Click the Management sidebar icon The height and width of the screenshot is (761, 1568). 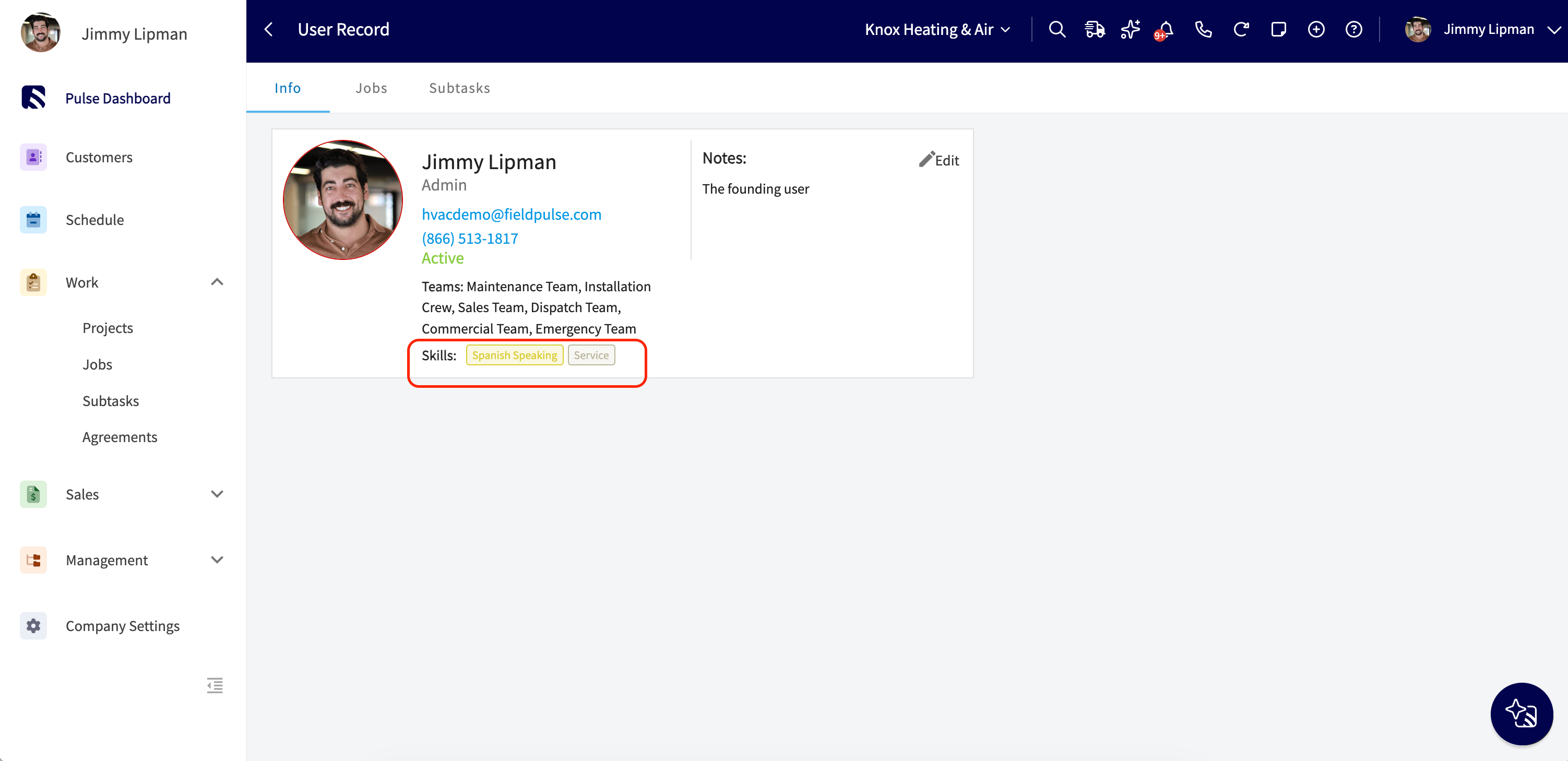(x=33, y=560)
